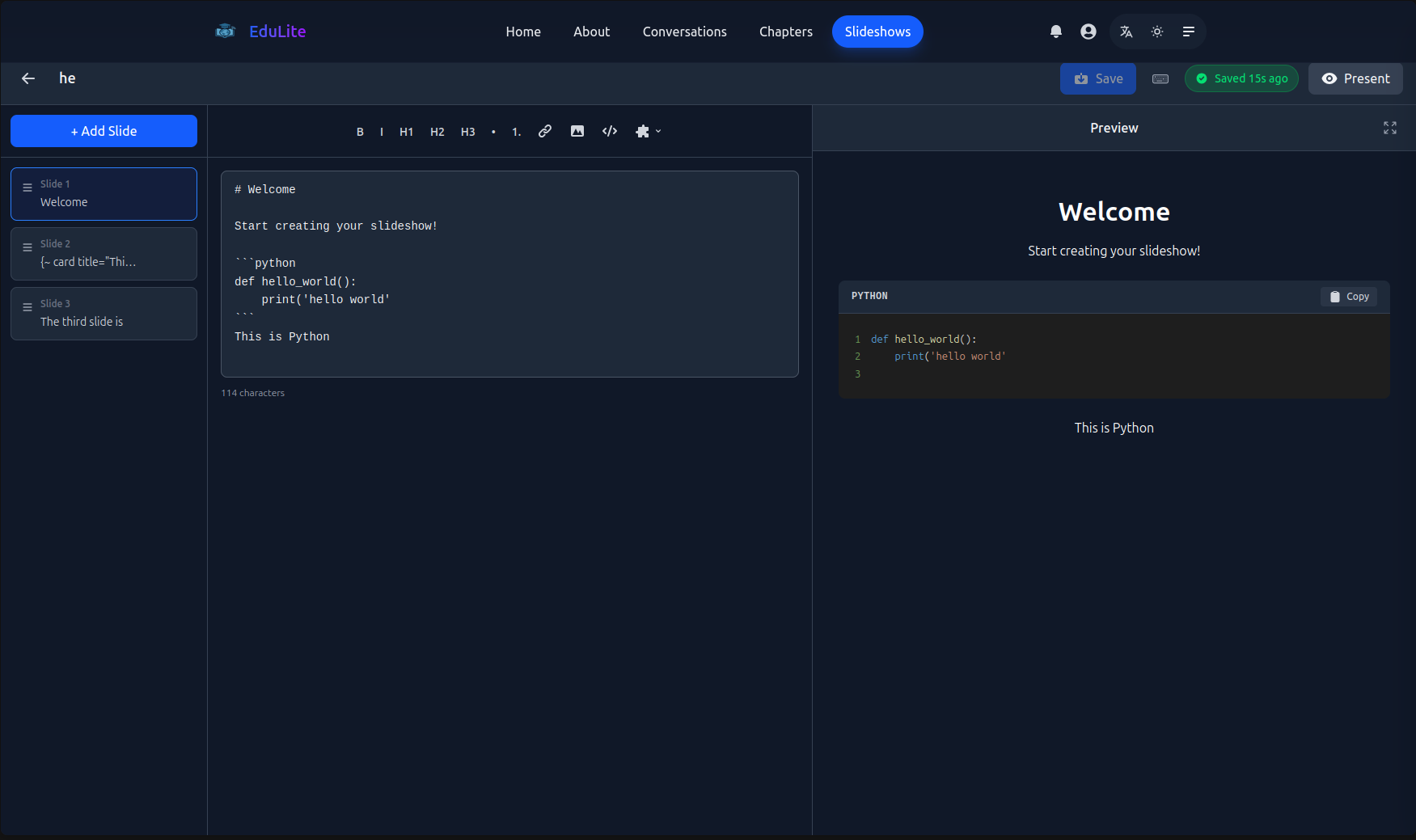Image resolution: width=1416 pixels, height=840 pixels.
Task: Toggle fullscreen preview expand icon
Action: (1390, 128)
